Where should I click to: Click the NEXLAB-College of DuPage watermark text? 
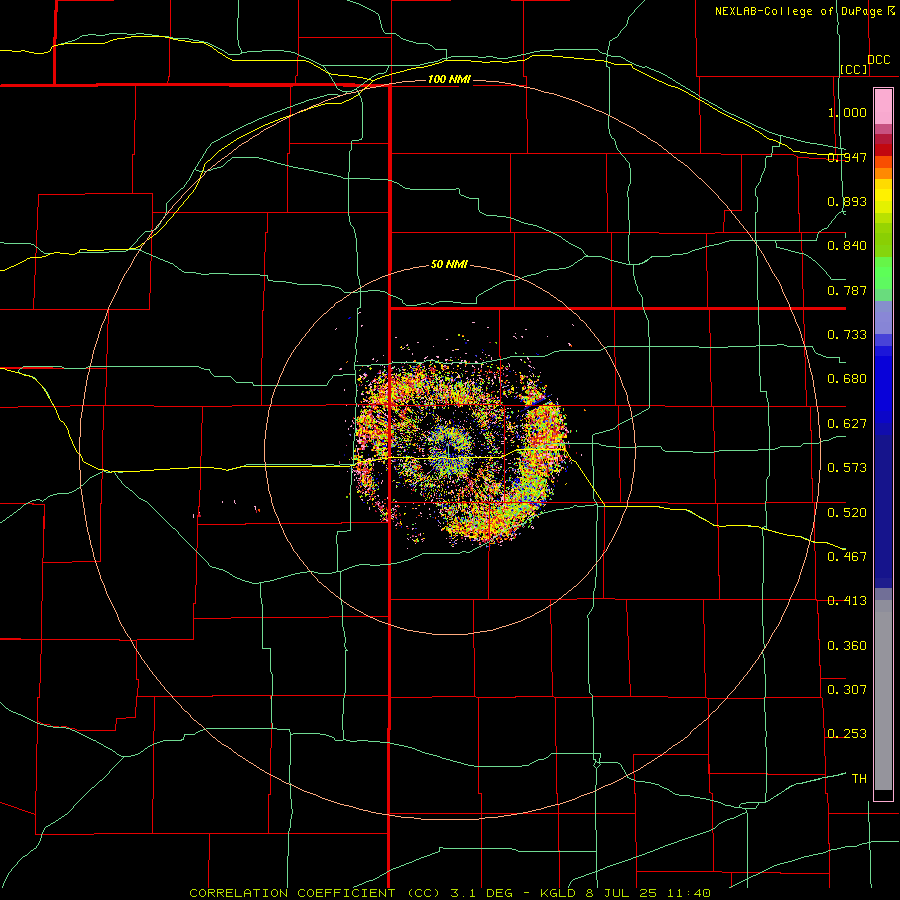(800, 11)
